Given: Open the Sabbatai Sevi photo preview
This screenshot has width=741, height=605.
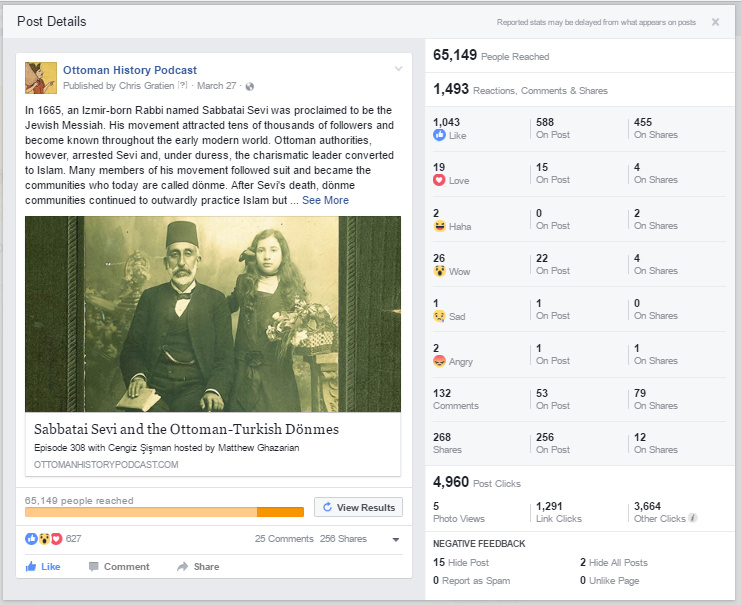Looking at the screenshot, I should pyautogui.click(x=213, y=314).
